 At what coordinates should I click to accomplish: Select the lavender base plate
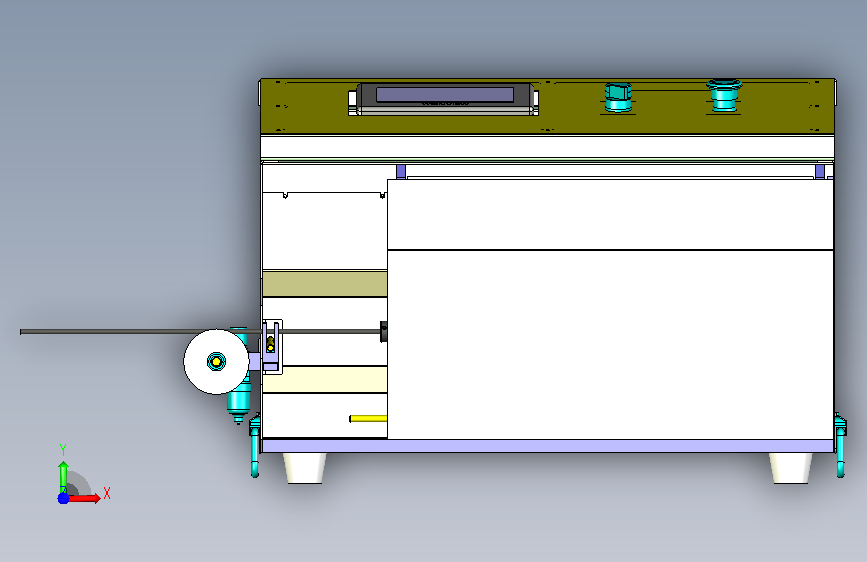click(x=547, y=446)
